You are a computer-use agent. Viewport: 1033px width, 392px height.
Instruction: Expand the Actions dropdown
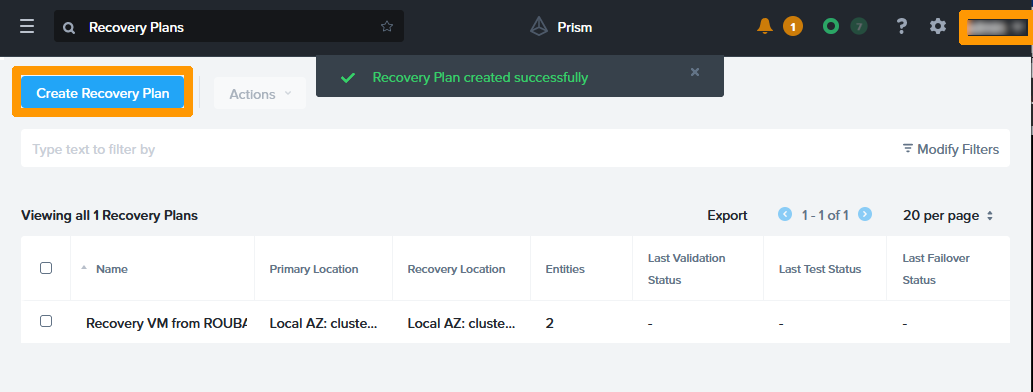[260, 94]
